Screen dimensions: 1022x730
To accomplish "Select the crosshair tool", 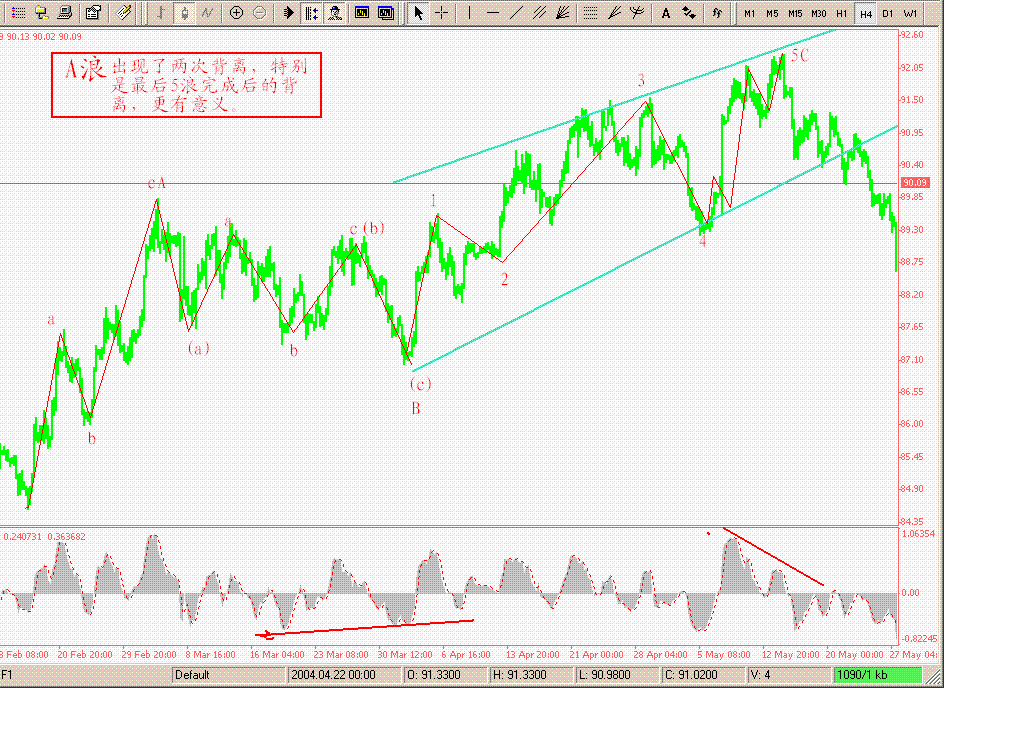I will click(442, 12).
